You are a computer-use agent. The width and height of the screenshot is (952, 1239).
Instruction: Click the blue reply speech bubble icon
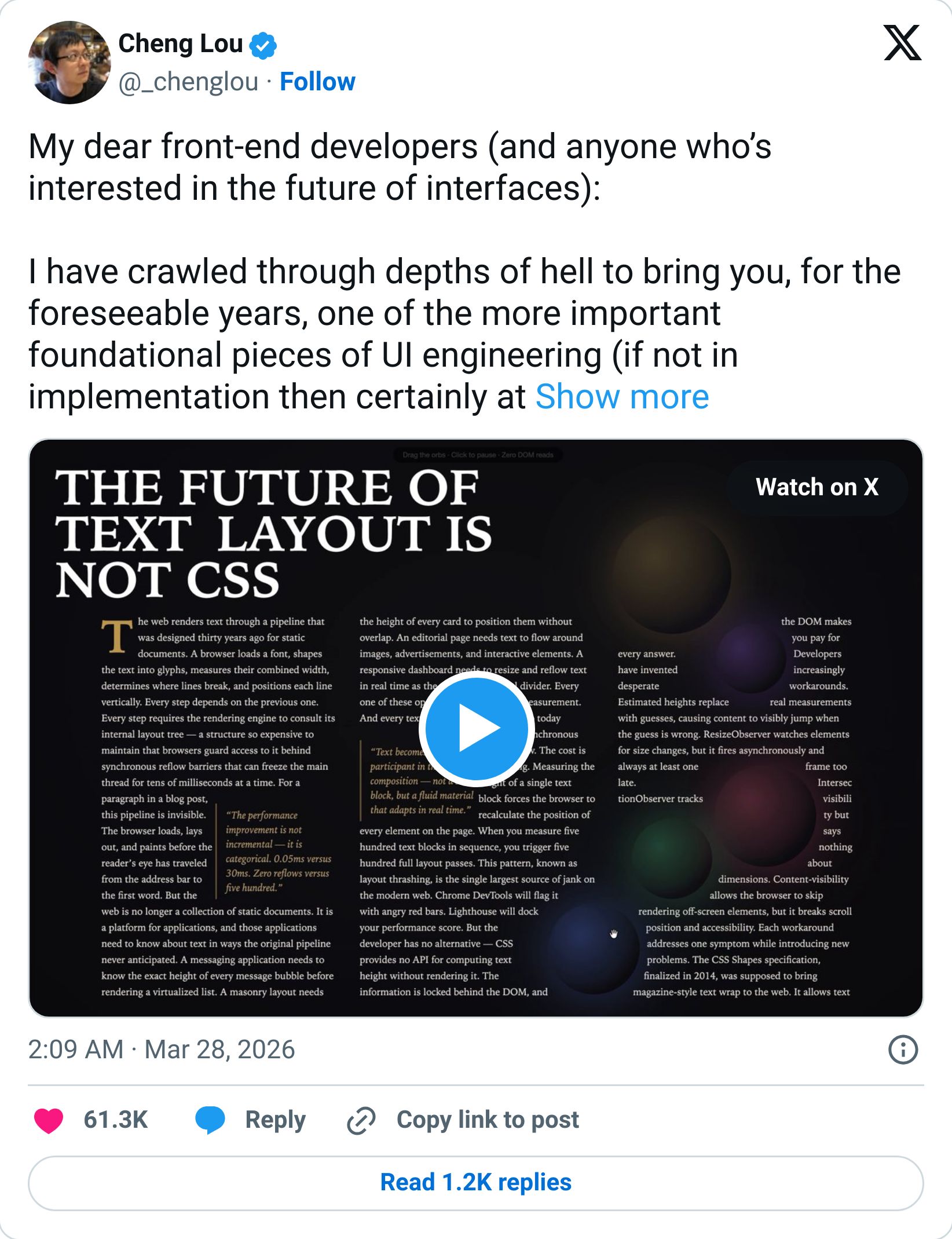point(212,1119)
